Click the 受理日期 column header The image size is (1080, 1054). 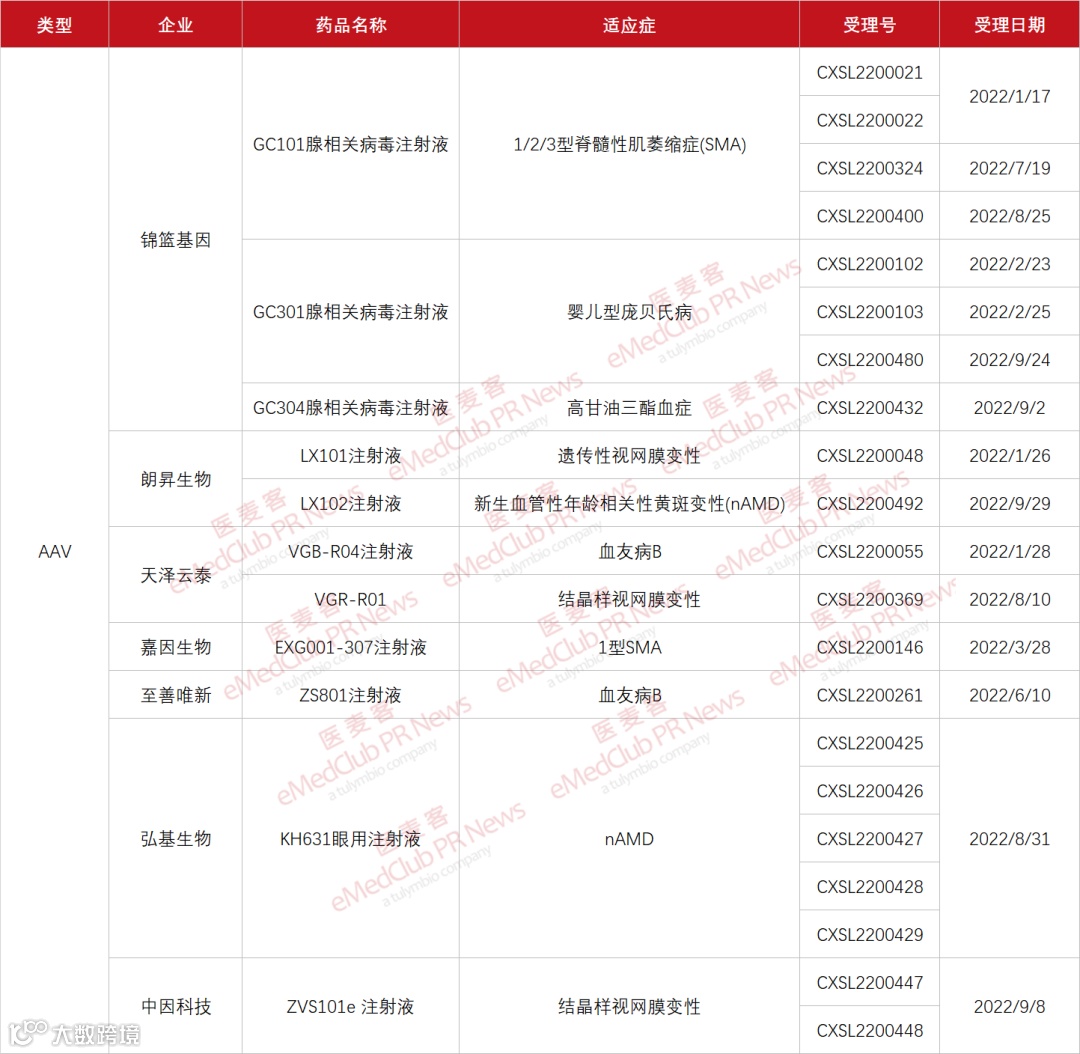pos(1009,24)
